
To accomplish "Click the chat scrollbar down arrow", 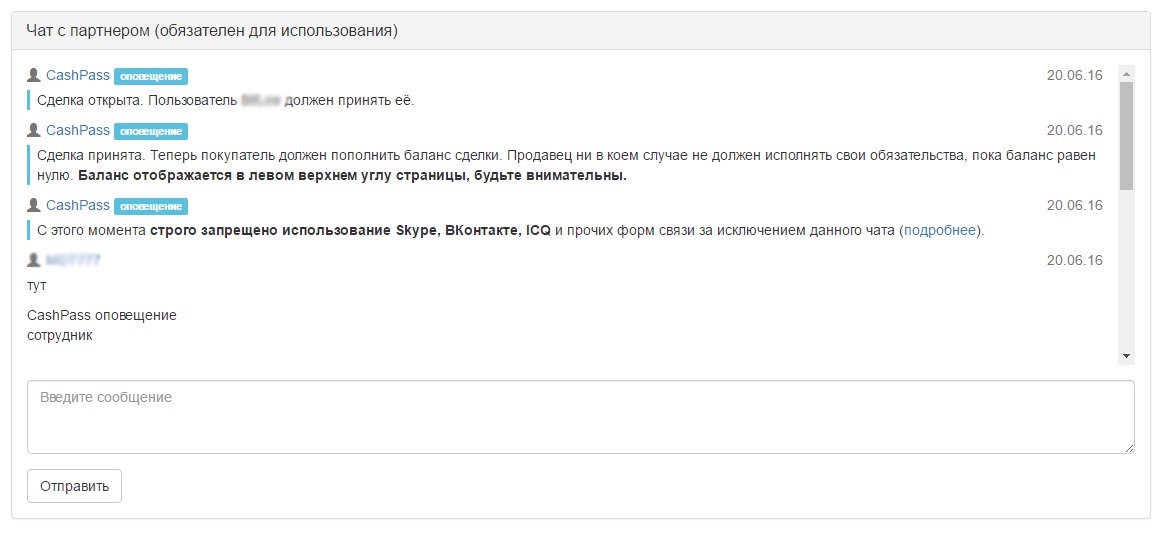I will coord(1127,357).
